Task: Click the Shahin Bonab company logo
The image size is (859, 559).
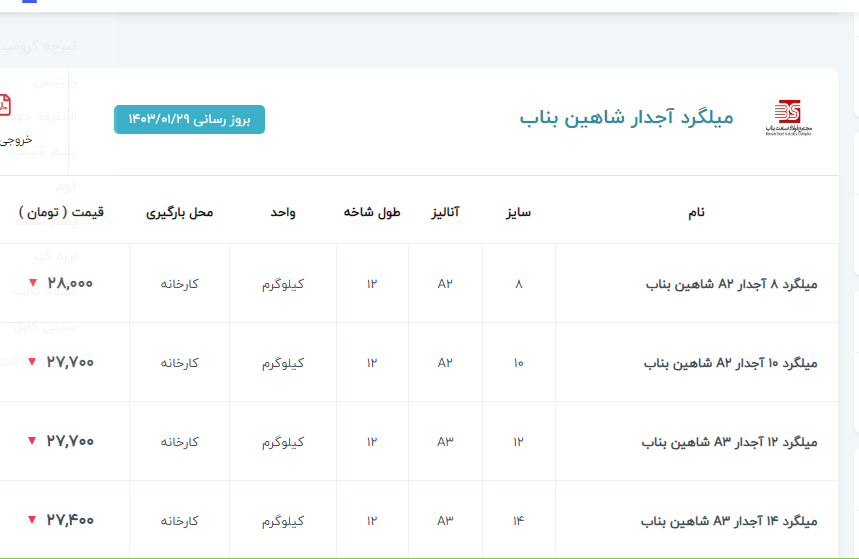Action: click(x=787, y=118)
